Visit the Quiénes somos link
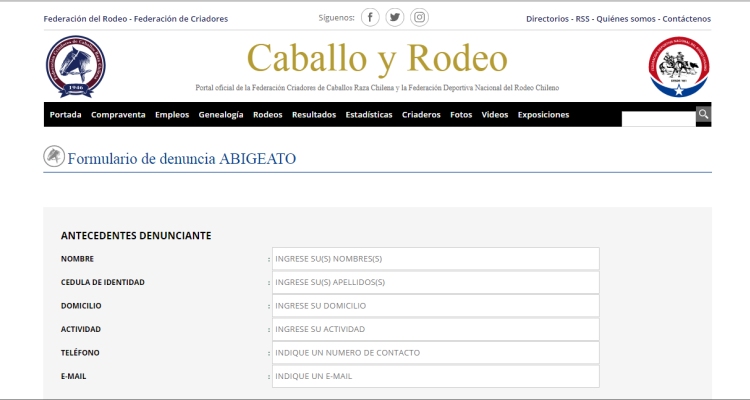This screenshot has width=750, height=400. click(x=626, y=19)
